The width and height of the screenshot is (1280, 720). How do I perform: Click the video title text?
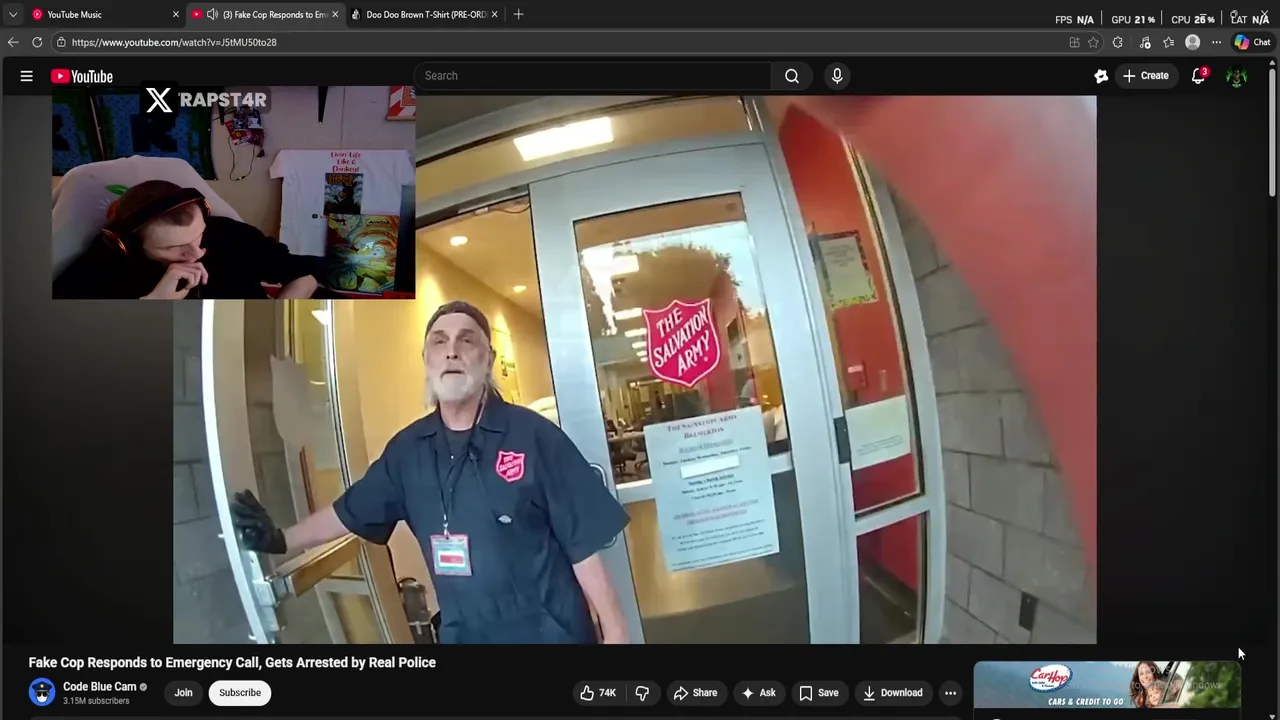click(x=232, y=662)
